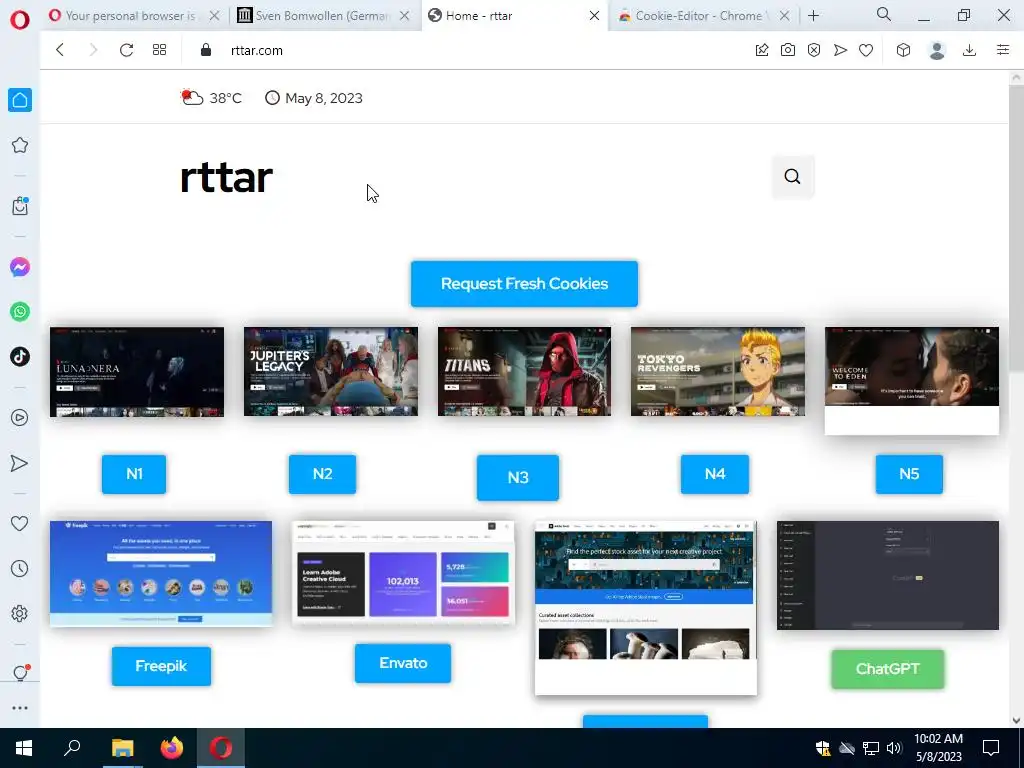Close the Sven Bomwollen tab
The height and width of the screenshot is (768, 1024).
[x=405, y=16]
